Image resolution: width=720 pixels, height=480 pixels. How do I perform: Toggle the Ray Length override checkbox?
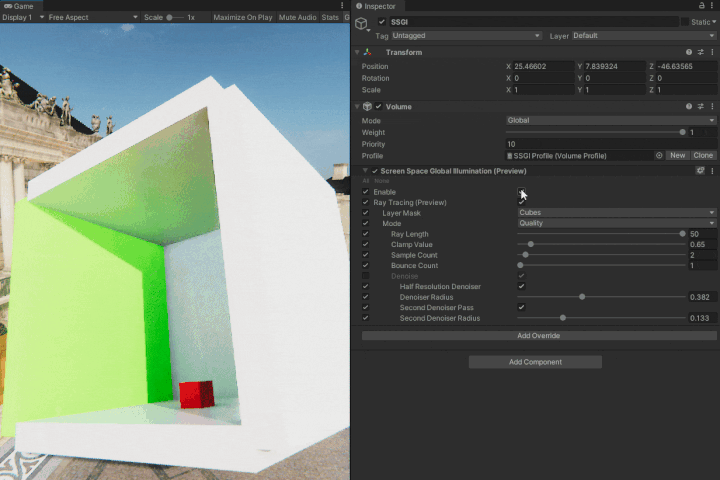coord(366,234)
